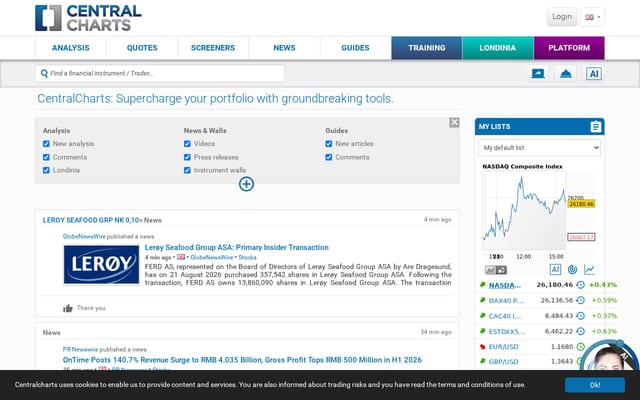Close the filter panel with the X
Viewport: 640px width, 400px height.
454,122
